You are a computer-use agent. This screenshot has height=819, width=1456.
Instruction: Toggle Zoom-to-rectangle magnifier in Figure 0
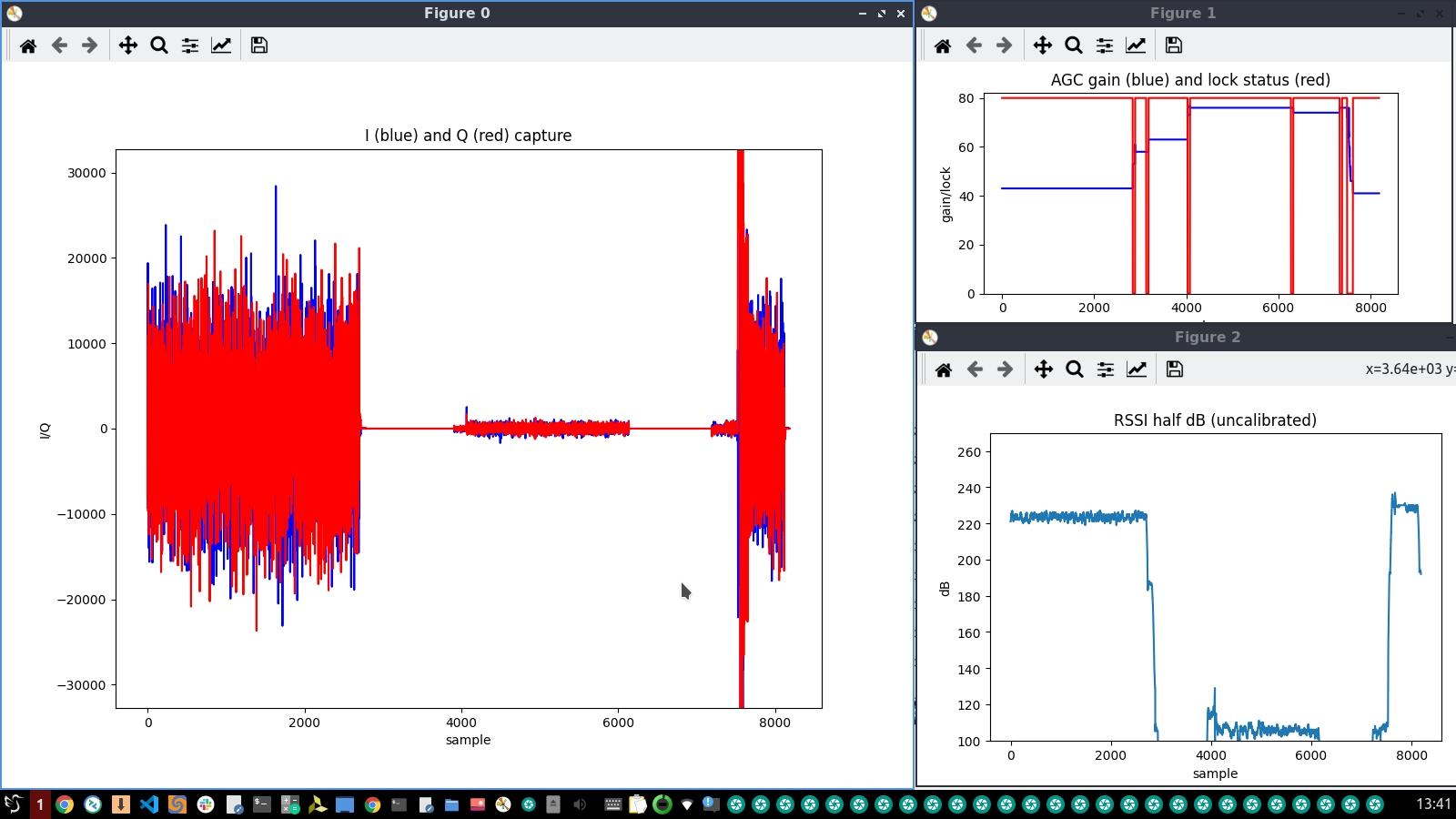tap(159, 45)
